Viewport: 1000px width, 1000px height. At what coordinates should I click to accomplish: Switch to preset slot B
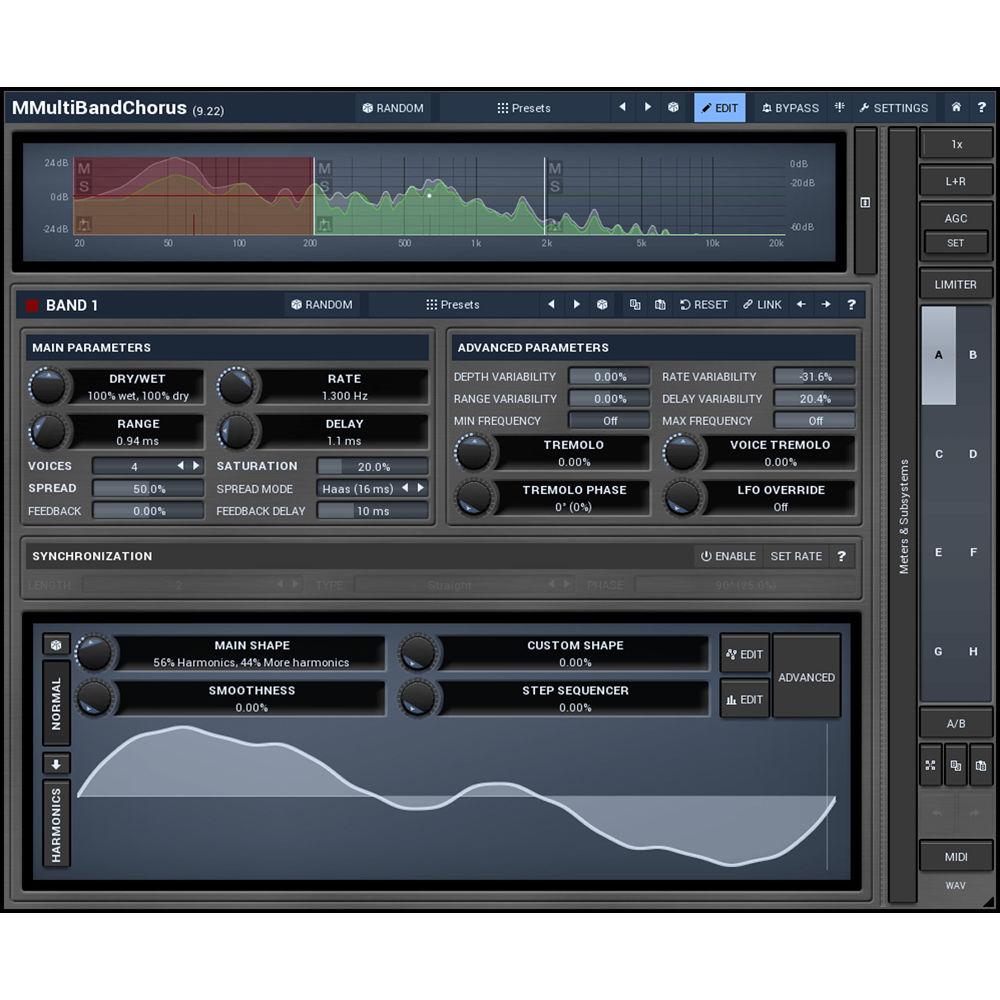tap(972, 355)
